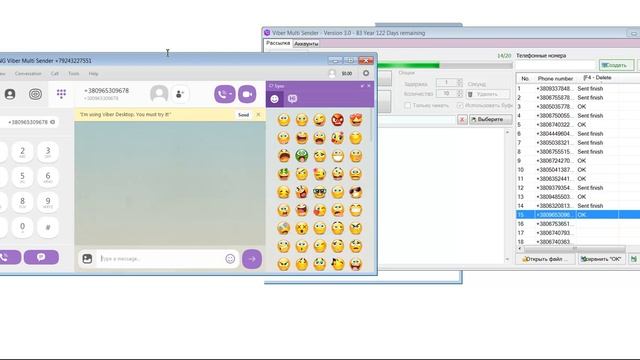
Task: Open voice call dropdown on purple phone button
Action: point(231,94)
